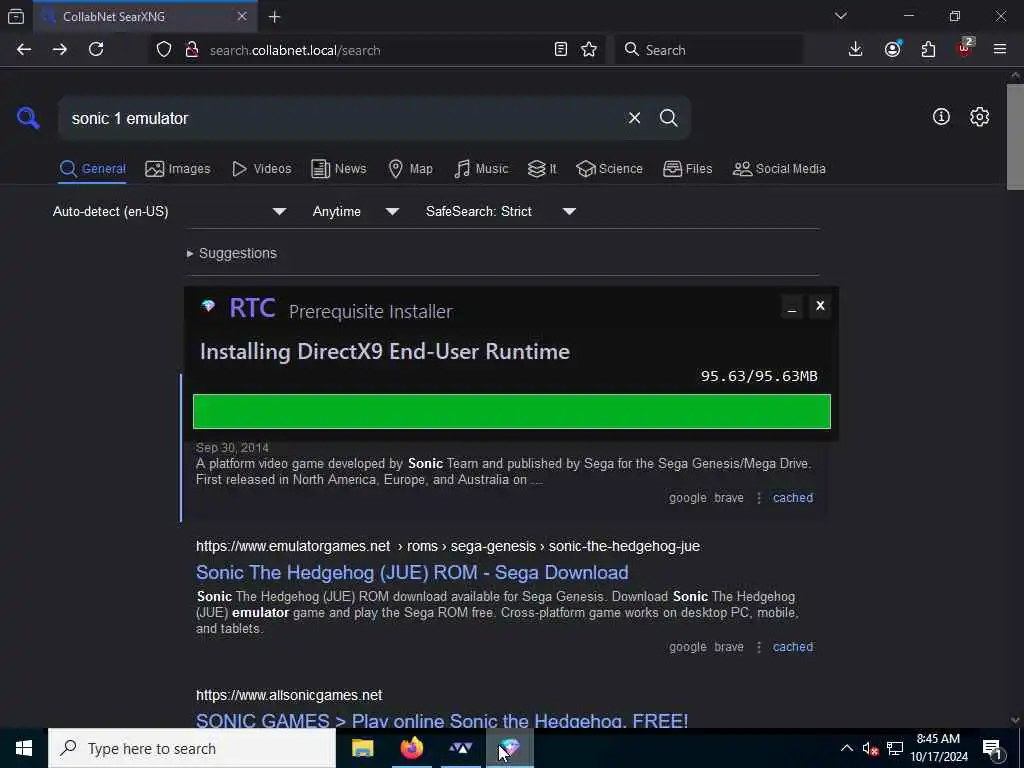List all tabs dropdown arrow
This screenshot has height=768, width=1024.
click(841, 16)
